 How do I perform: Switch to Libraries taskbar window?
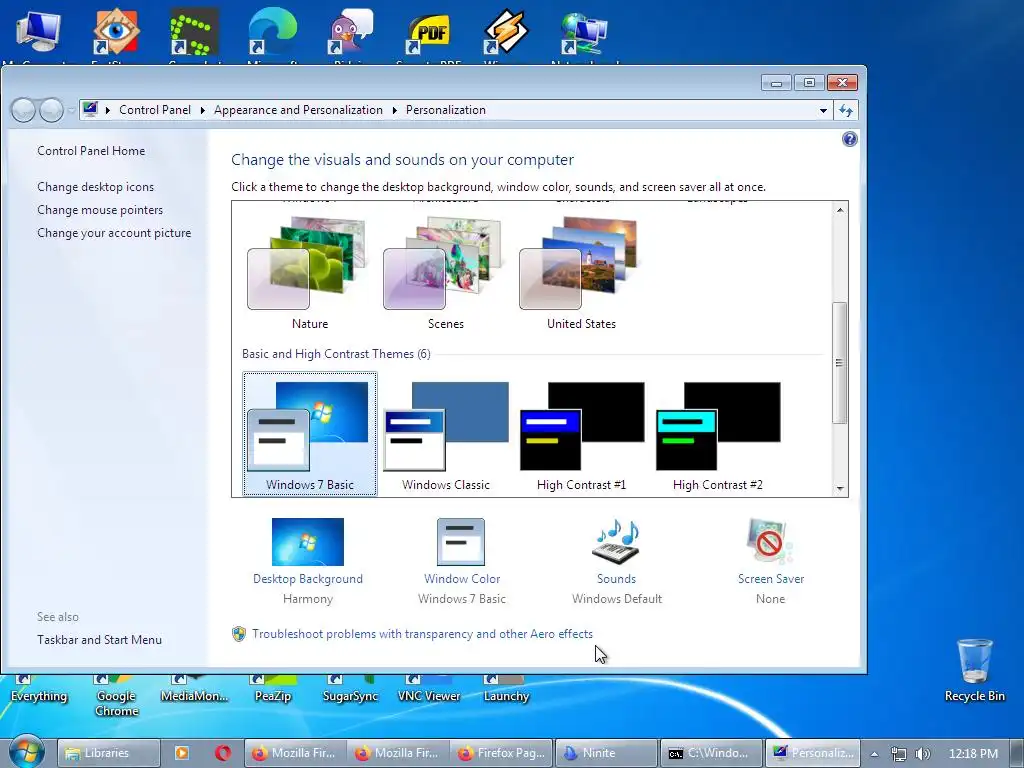click(x=108, y=753)
